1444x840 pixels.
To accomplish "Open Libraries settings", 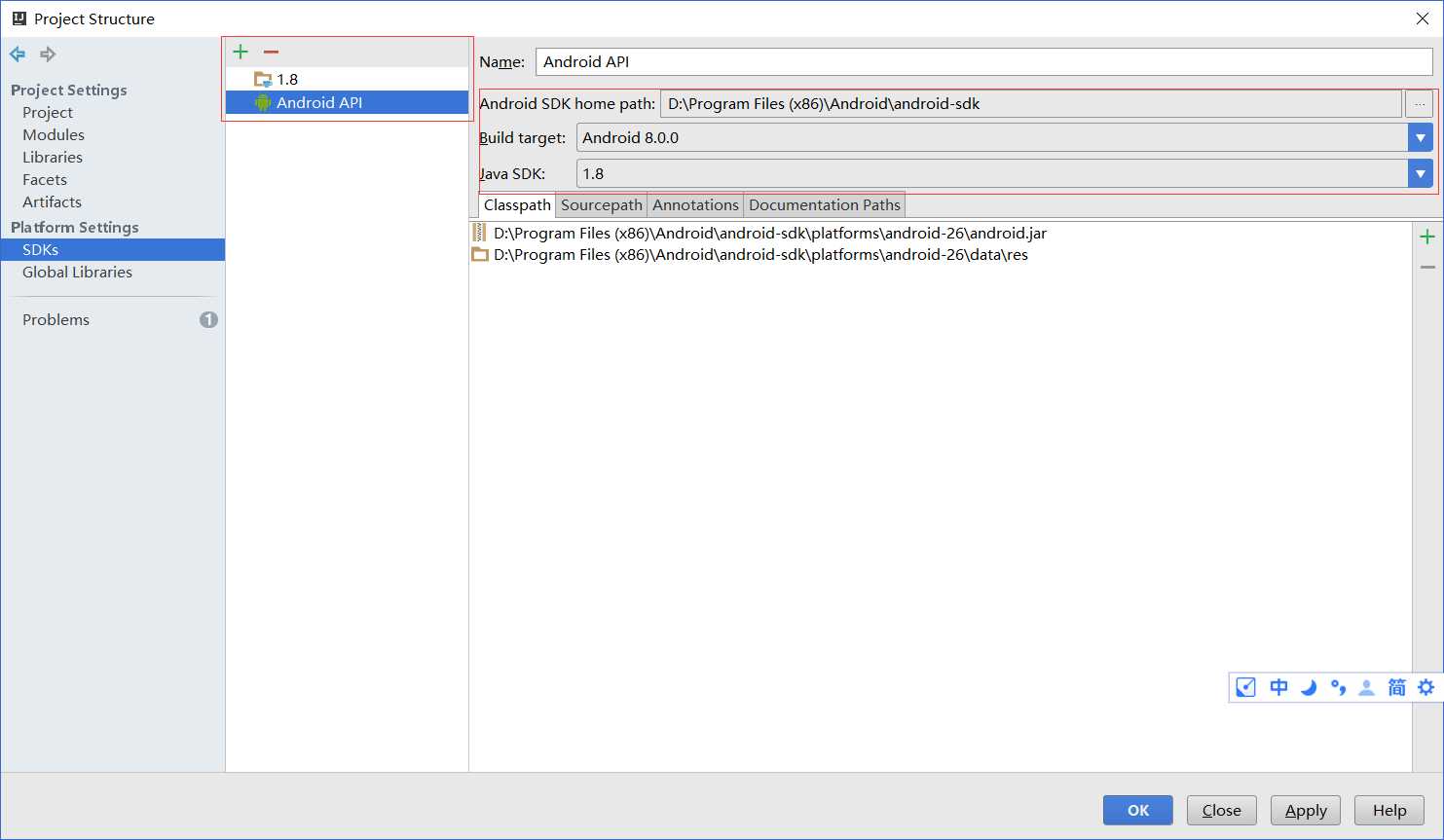I will (53, 157).
